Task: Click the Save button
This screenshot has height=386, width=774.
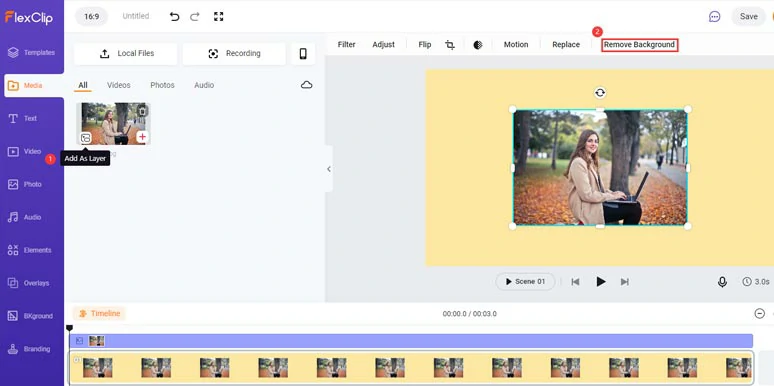Action: coord(748,16)
